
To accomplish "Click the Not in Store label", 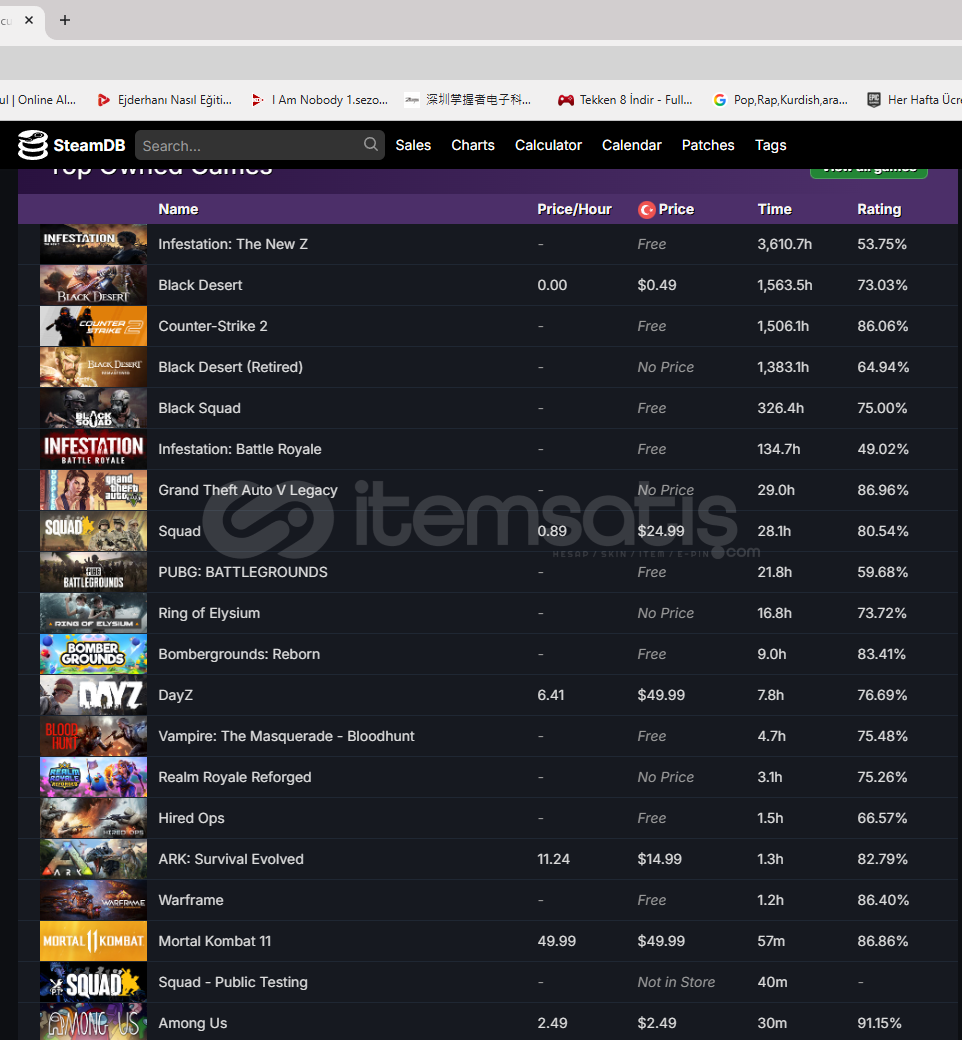I will point(676,982).
